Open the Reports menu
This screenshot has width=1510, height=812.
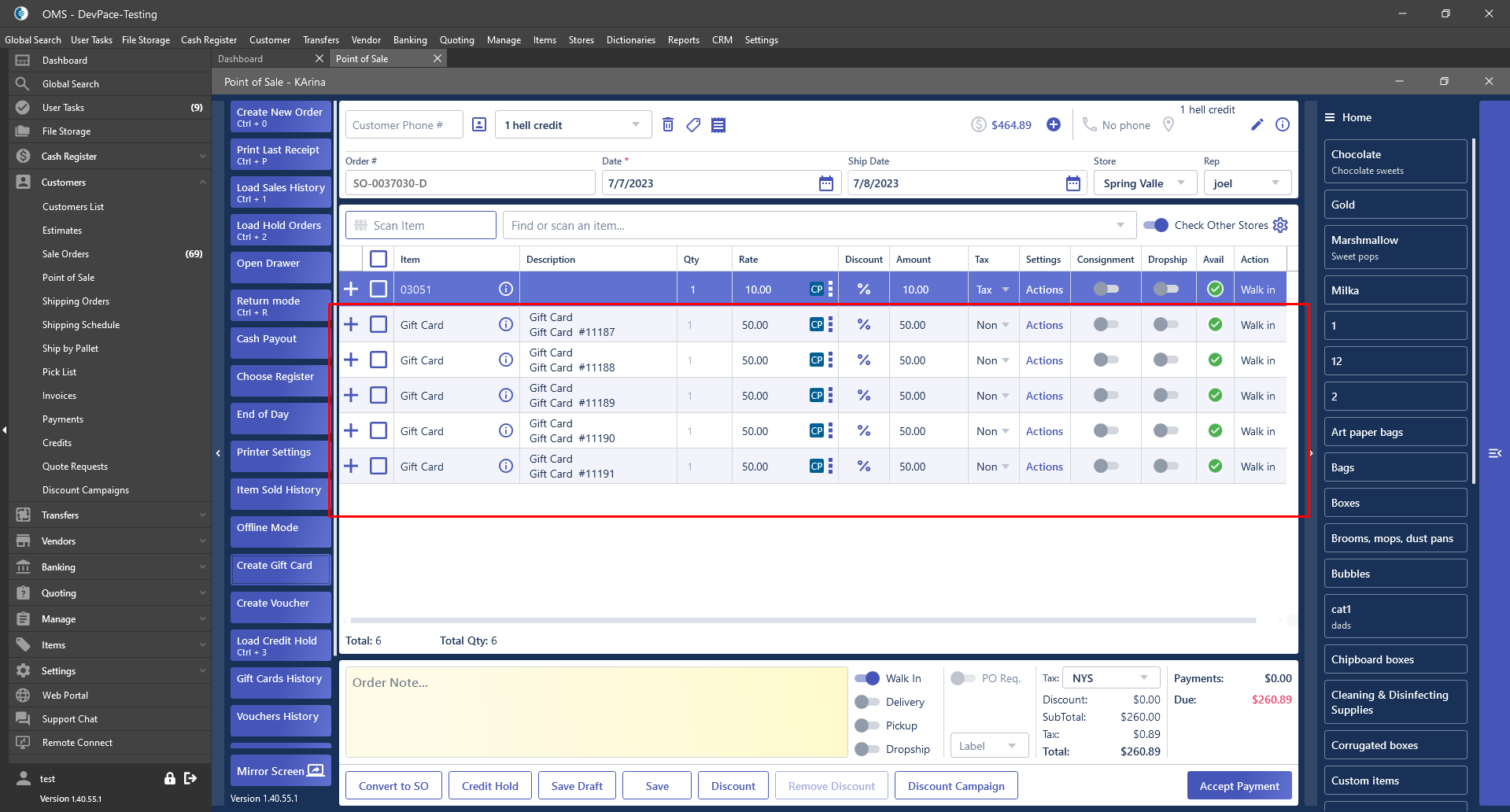(683, 40)
